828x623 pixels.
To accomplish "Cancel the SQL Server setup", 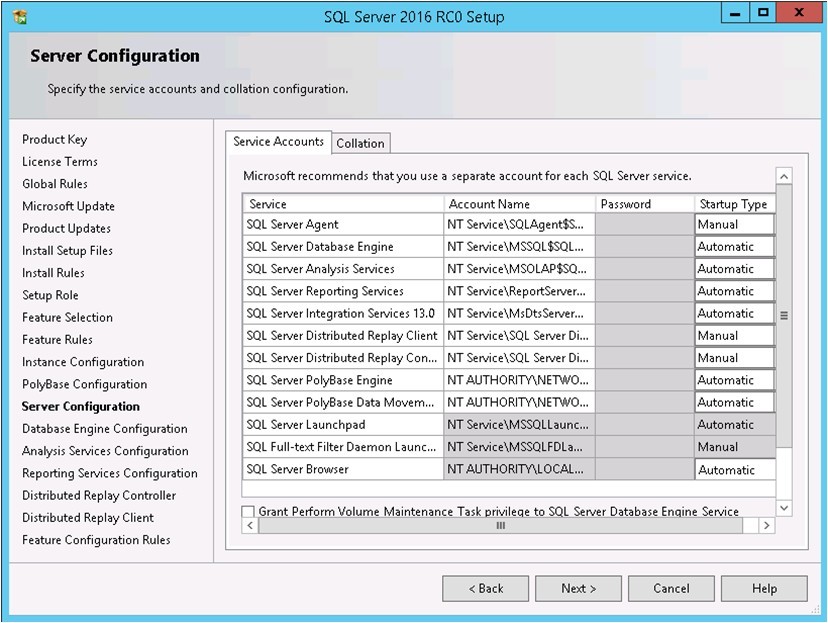I will [x=671, y=588].
